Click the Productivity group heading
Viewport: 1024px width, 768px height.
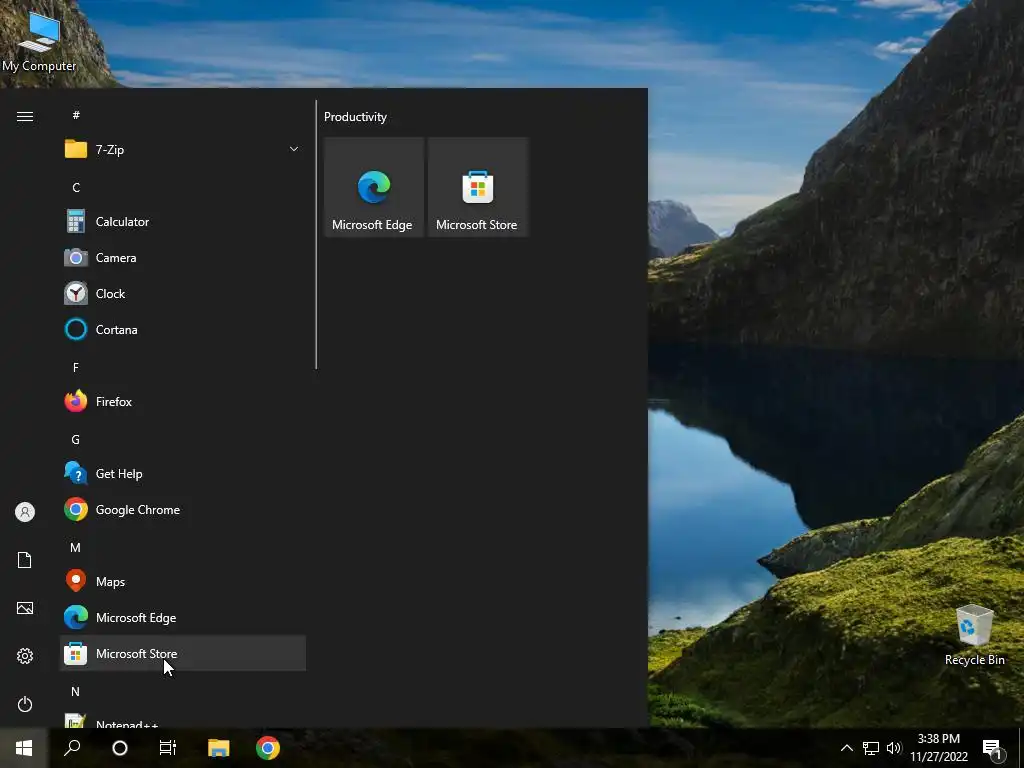[x=355, y=117]
